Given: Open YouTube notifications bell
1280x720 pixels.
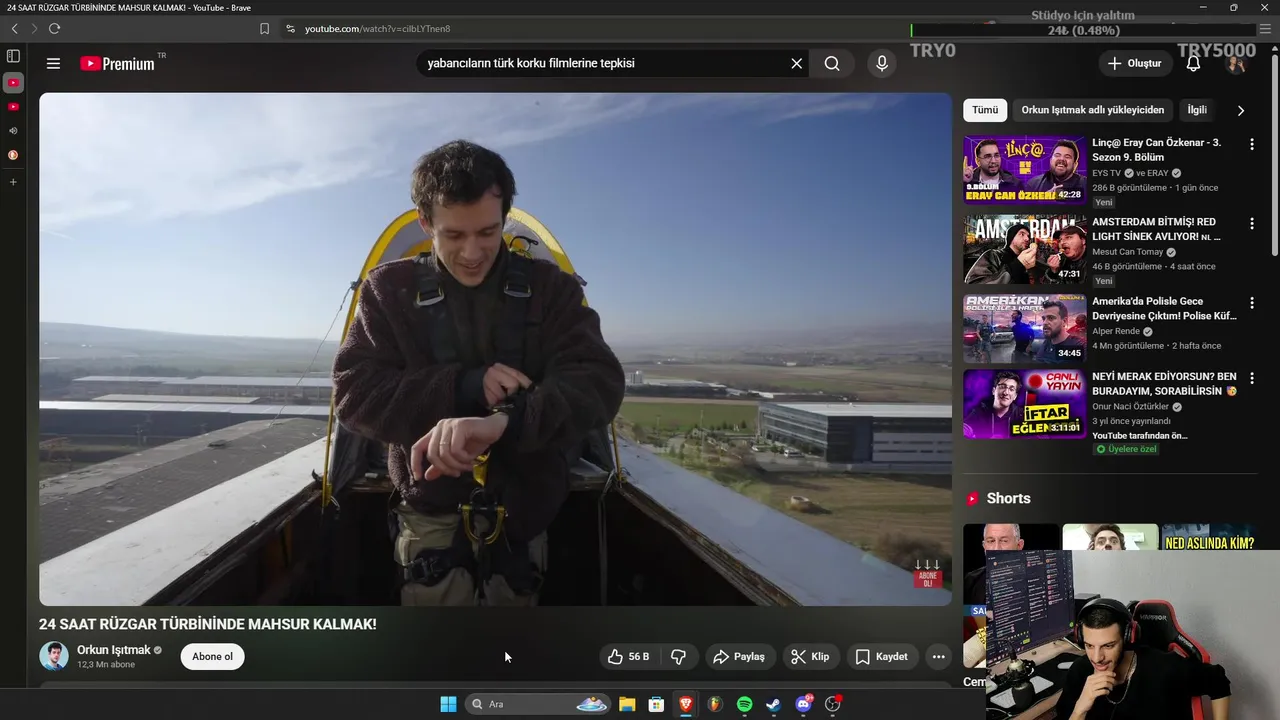Looking at the screenshot, I should click(x=1193, y=63).
